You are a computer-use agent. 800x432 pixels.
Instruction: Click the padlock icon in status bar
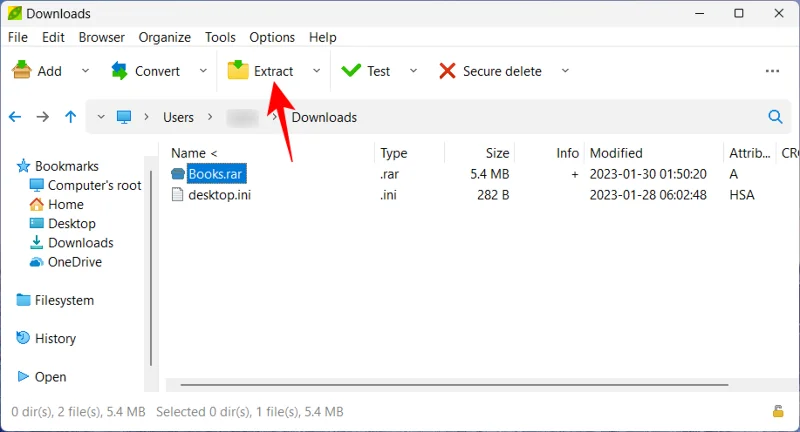pyautogui.click(x=777, y=411)
